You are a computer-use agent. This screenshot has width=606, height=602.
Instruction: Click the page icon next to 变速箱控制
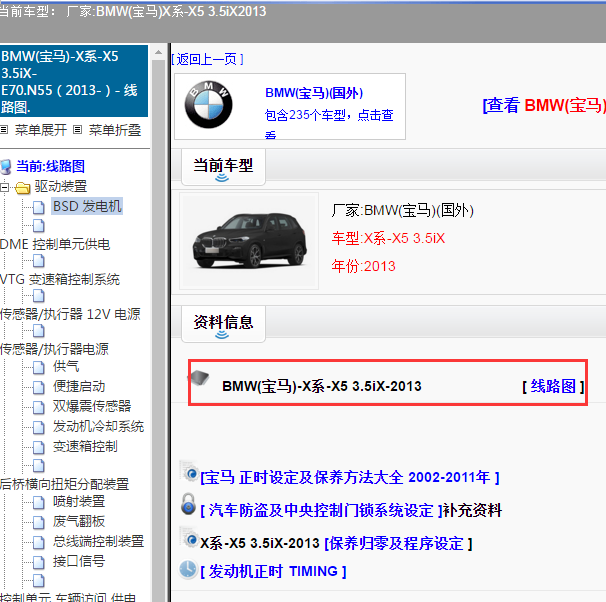click(x=38, y=447)
